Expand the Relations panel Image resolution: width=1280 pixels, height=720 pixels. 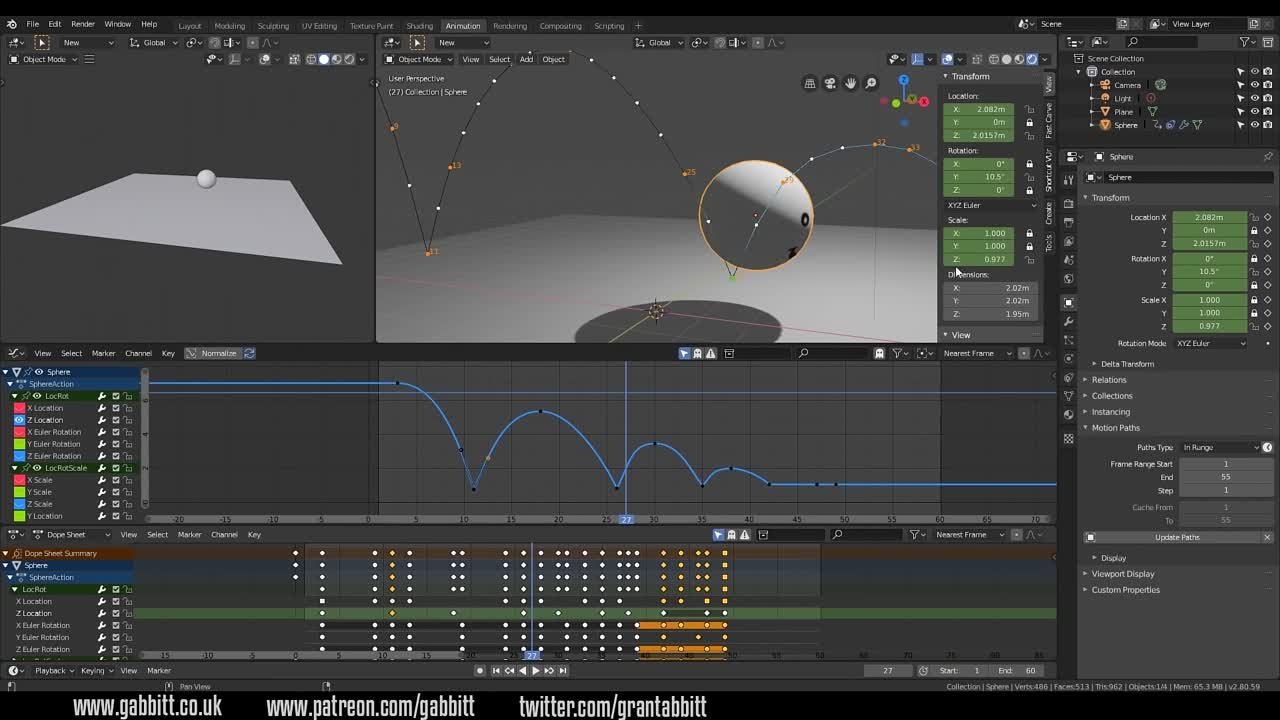click(1108, 380)
